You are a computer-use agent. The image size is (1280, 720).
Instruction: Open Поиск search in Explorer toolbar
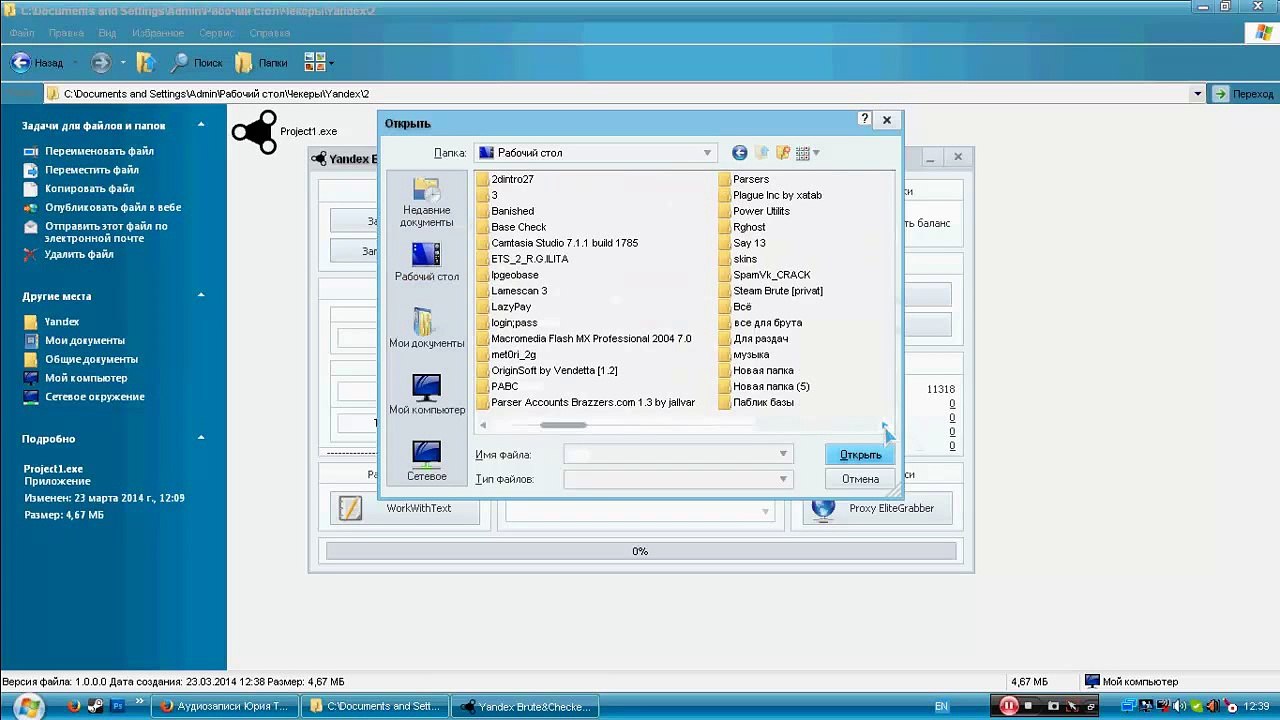[x=196, y=63]
